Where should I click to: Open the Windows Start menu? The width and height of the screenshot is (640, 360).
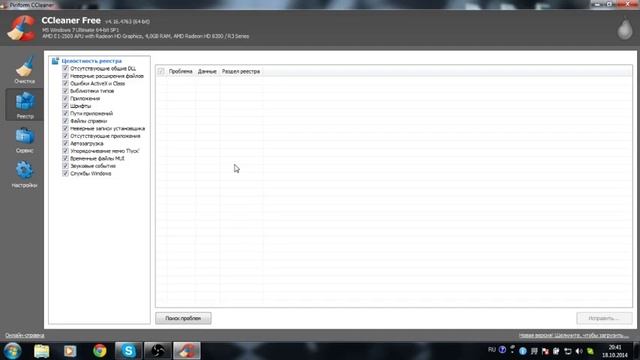tap(13, 351)
